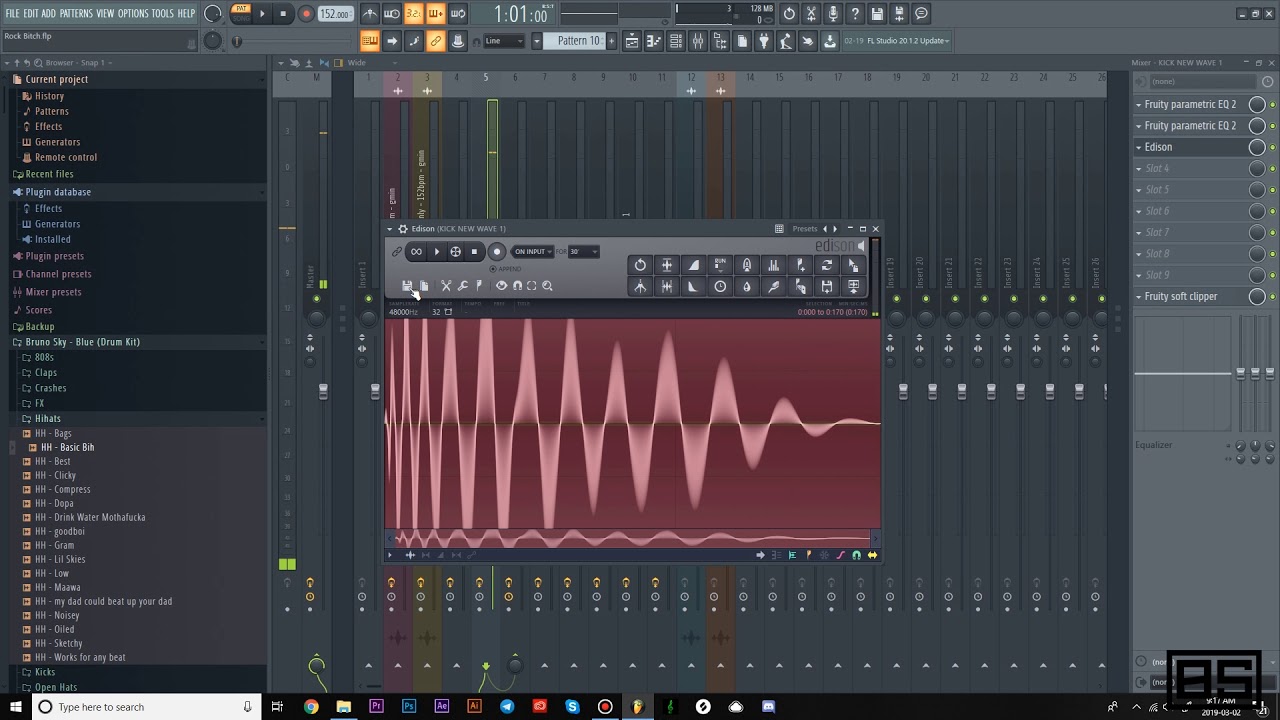Toggle typing keyboard to piano button

tap(370, 41)
